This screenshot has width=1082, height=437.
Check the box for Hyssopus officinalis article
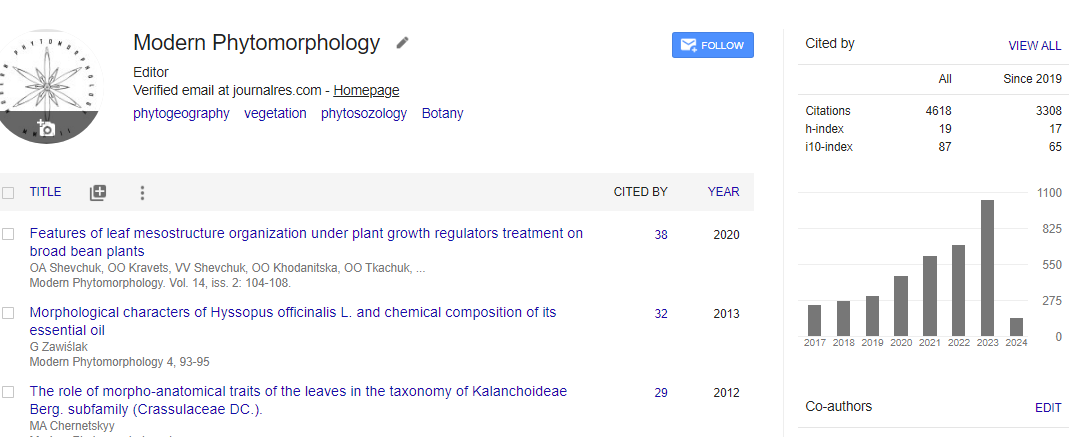point(9,313)
